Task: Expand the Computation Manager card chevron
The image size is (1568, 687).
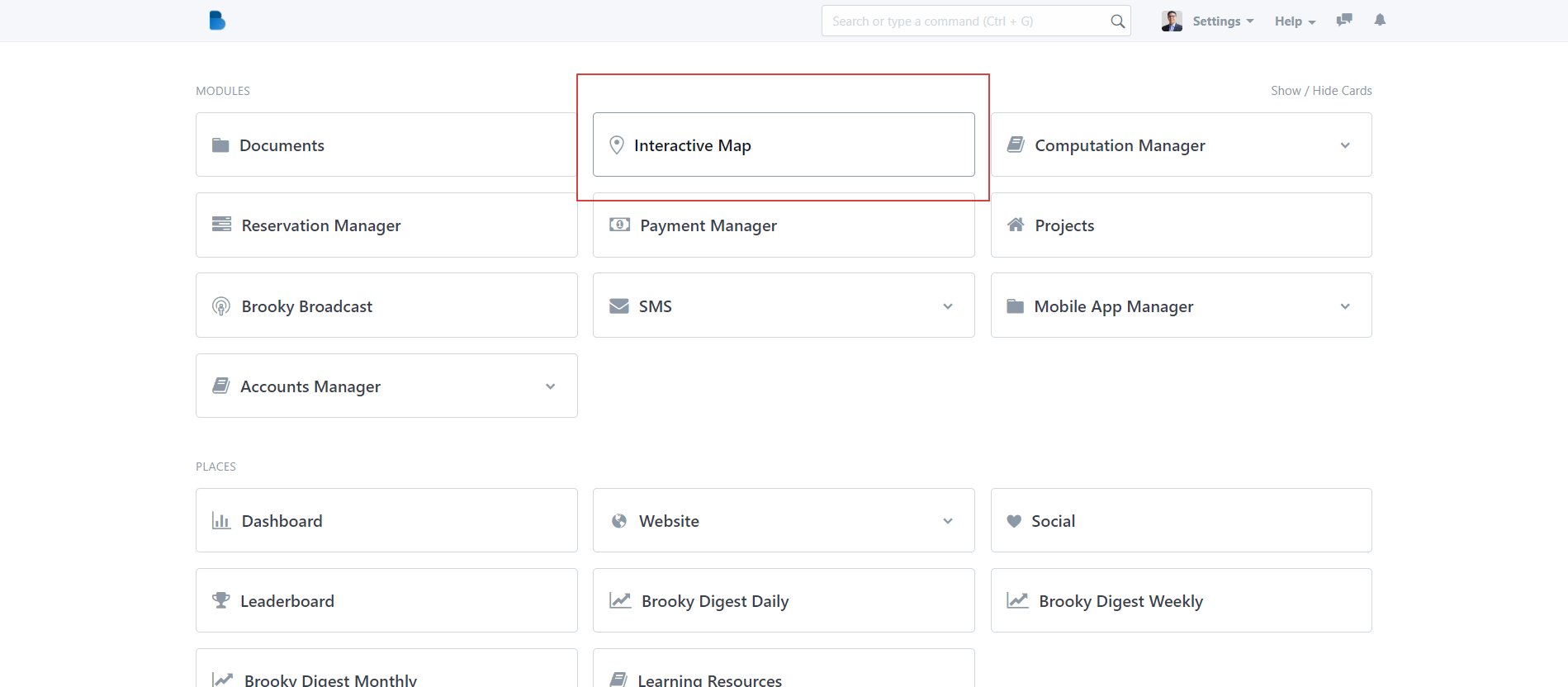Action: [1345, 145]
